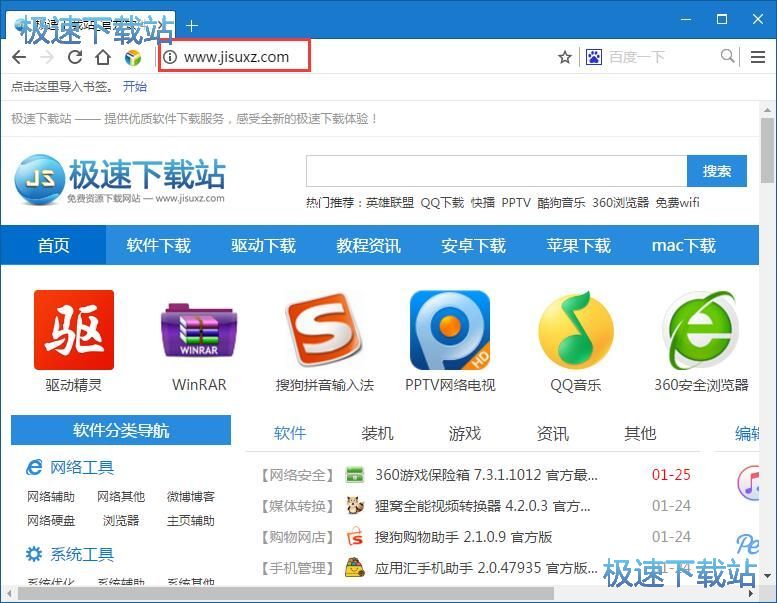This screenshot has width=777, height=603.
Task: Open 搜狗购物助手 2.1.0.9 官方版 entry
Action: pyautogui.click(x=463, y=537)
